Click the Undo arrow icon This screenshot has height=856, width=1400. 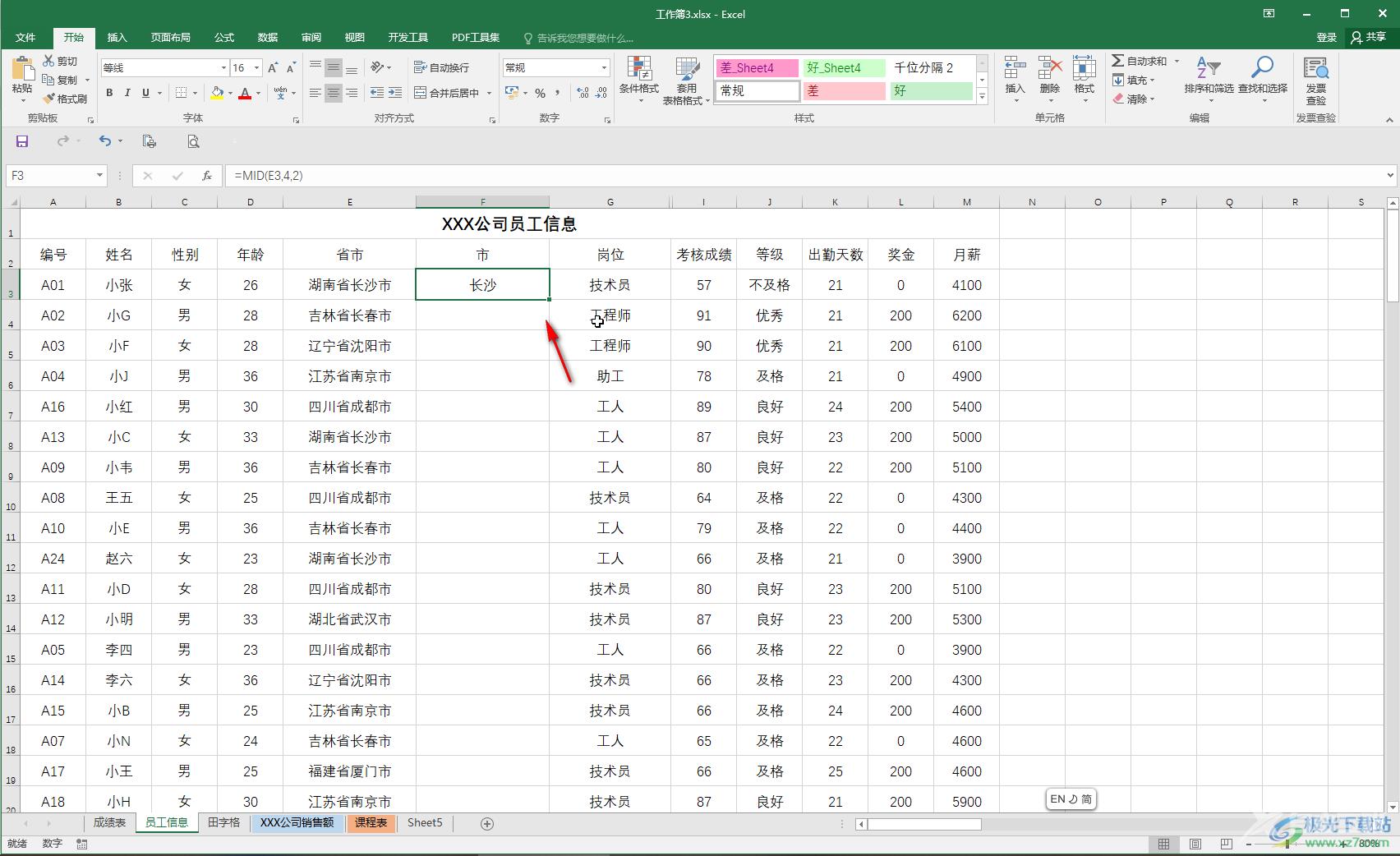click(104, 141)
